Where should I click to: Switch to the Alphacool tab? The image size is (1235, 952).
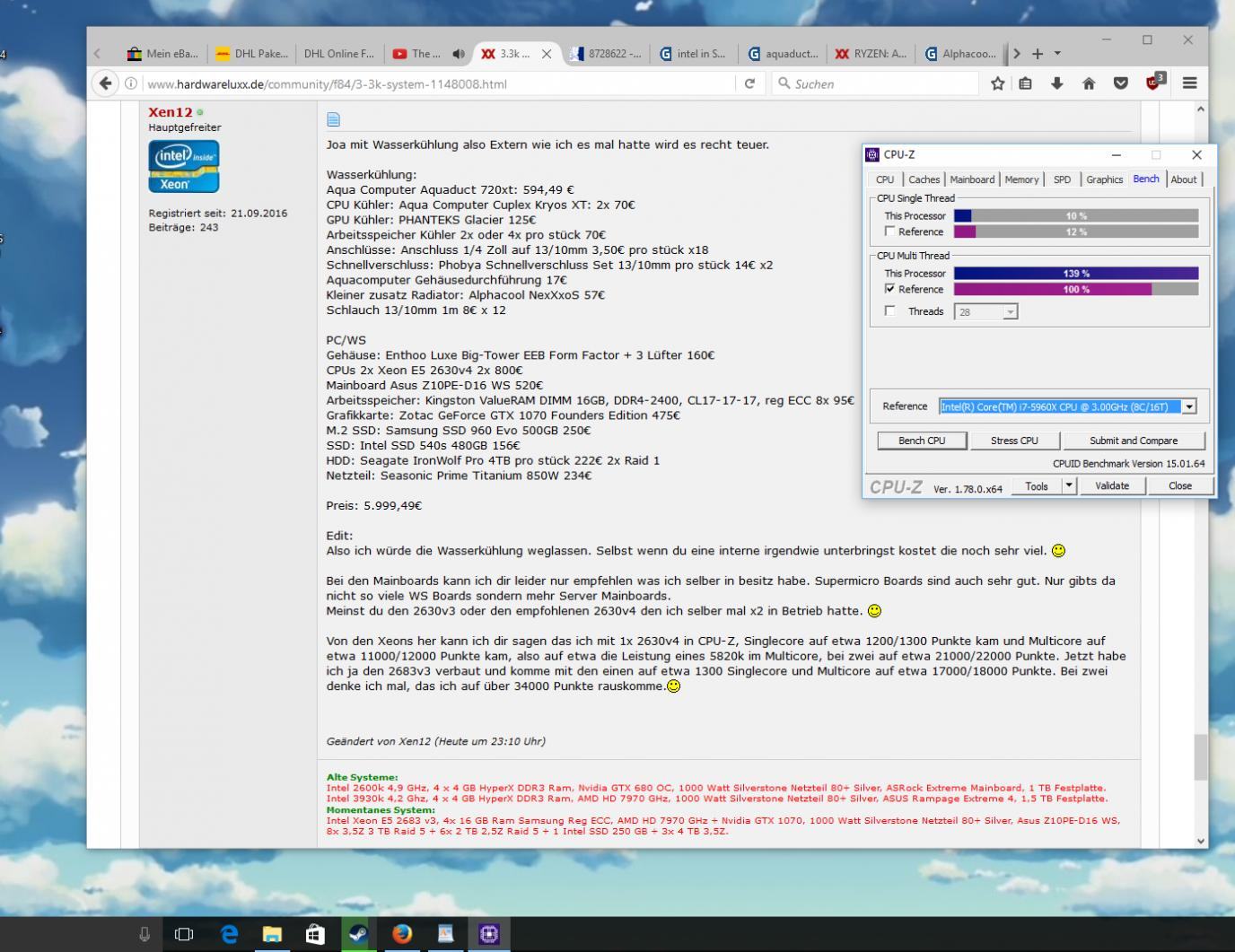[x=960, y=54]
